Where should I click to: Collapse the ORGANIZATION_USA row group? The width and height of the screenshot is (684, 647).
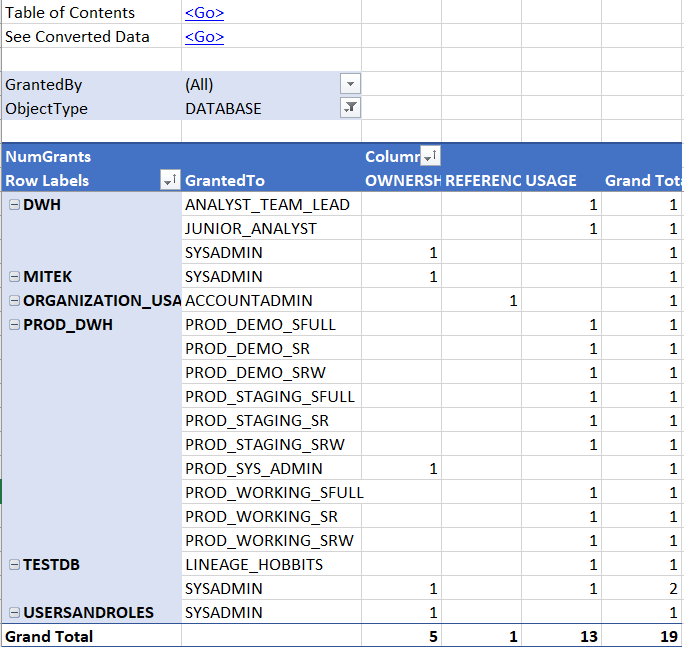click(14, 301)
